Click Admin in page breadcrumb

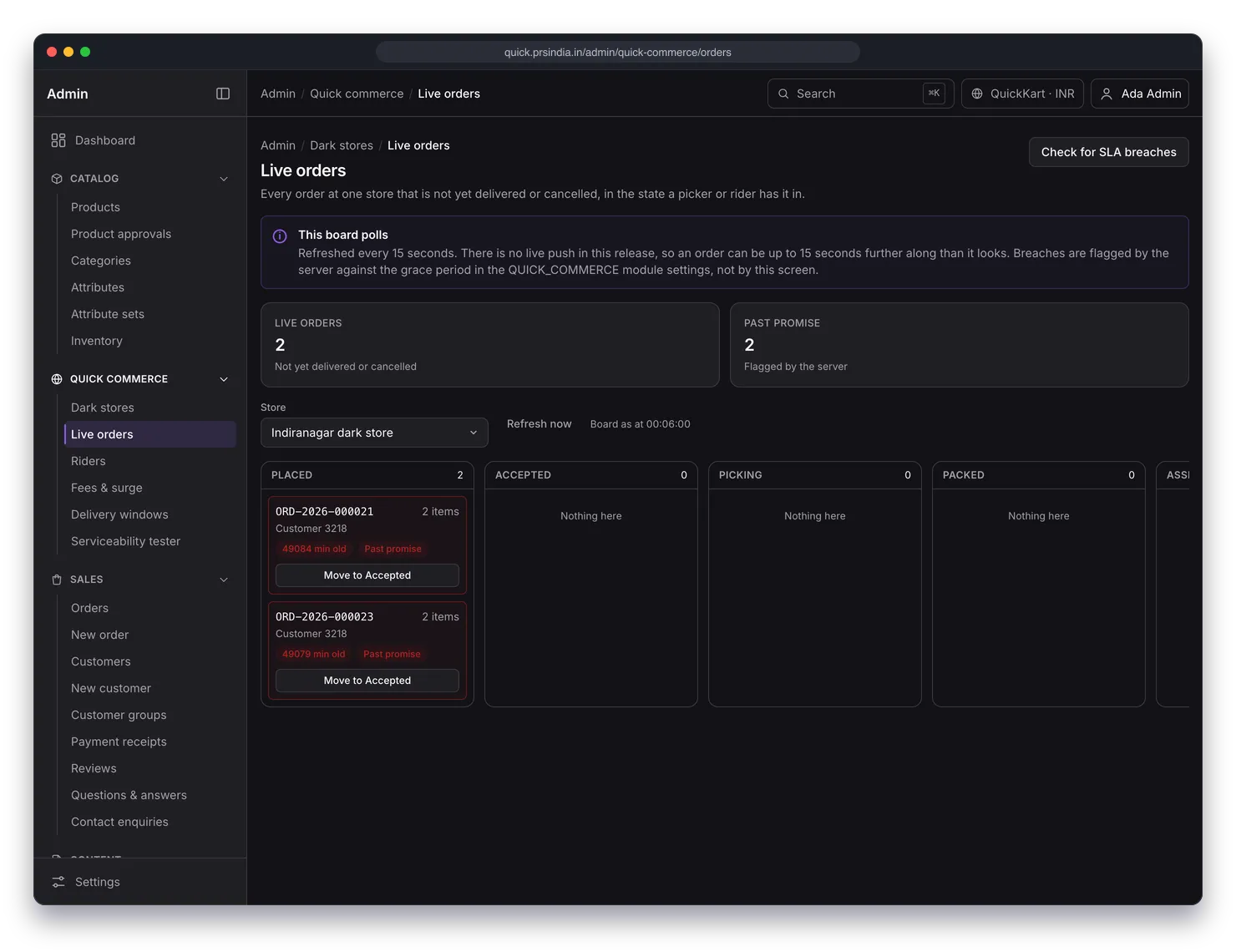278,145
